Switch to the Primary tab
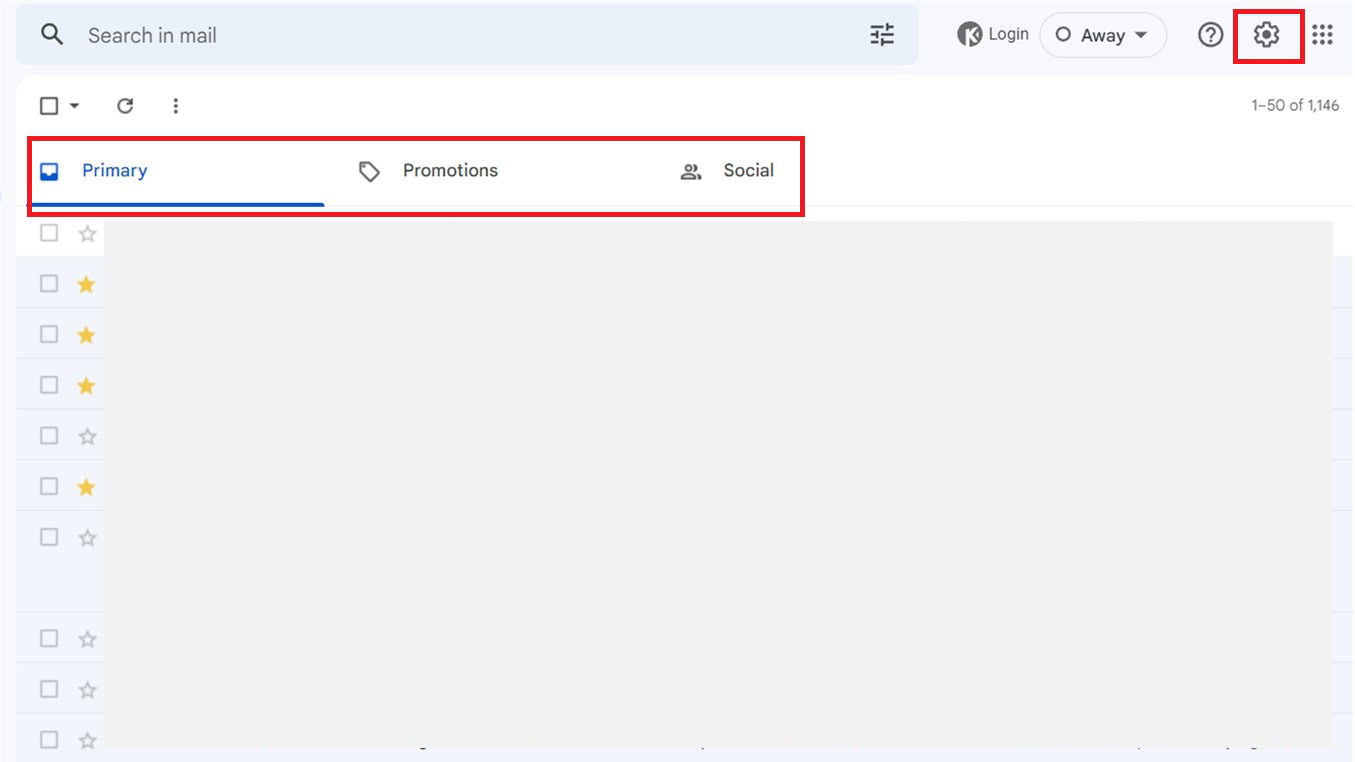The height and width of the screenshot is (762, 1355). tap(176, 171)
